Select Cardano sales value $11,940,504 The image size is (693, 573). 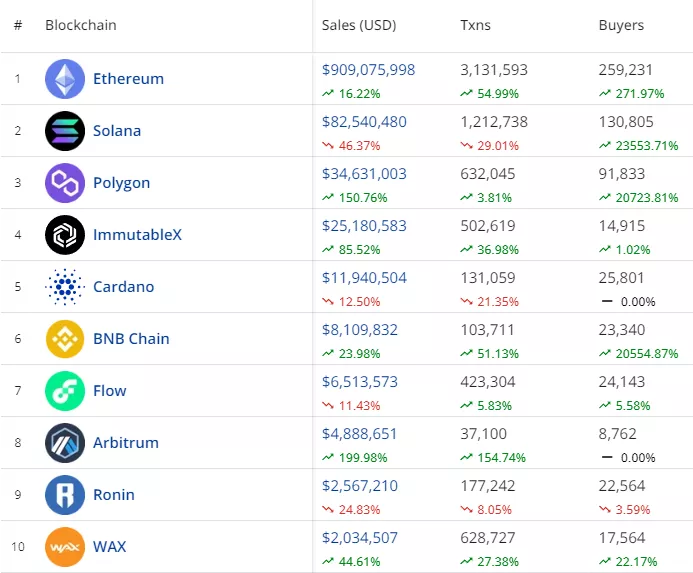[x=364, y=278]
